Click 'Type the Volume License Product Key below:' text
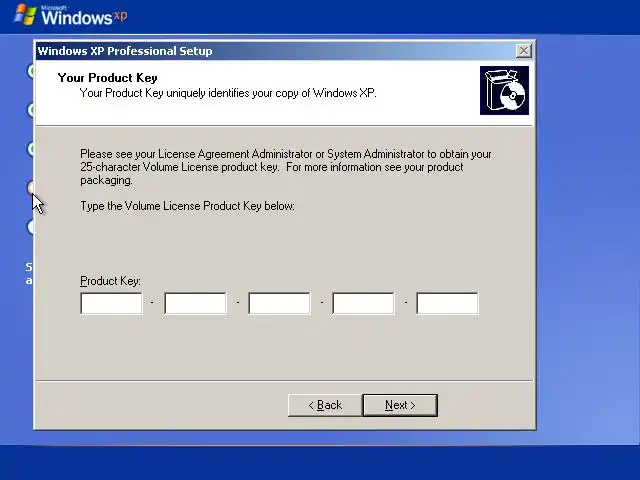The width and height of the screenshot is (640, 480). coord(187,206)
